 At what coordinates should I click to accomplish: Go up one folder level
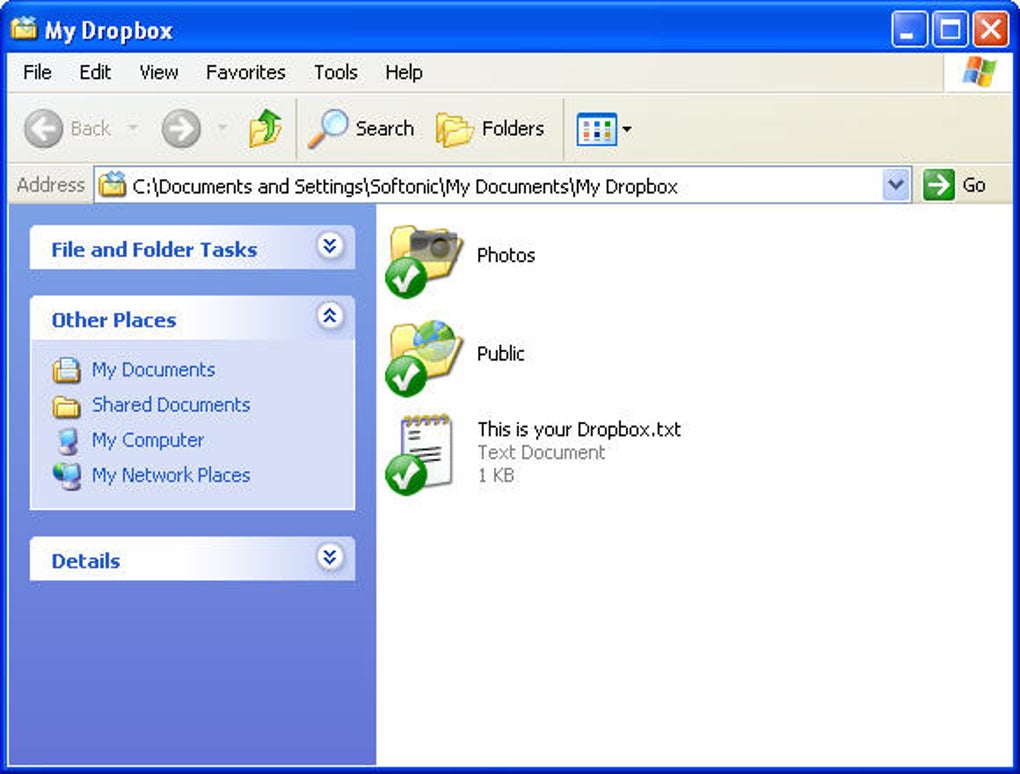(x=265, y=128)
